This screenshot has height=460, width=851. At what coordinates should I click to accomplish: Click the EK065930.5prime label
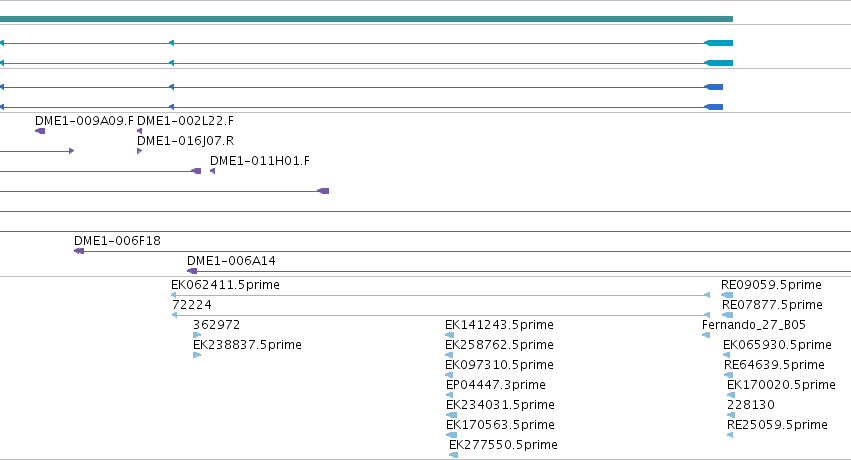pyautogui.click(x=777, y=344)
